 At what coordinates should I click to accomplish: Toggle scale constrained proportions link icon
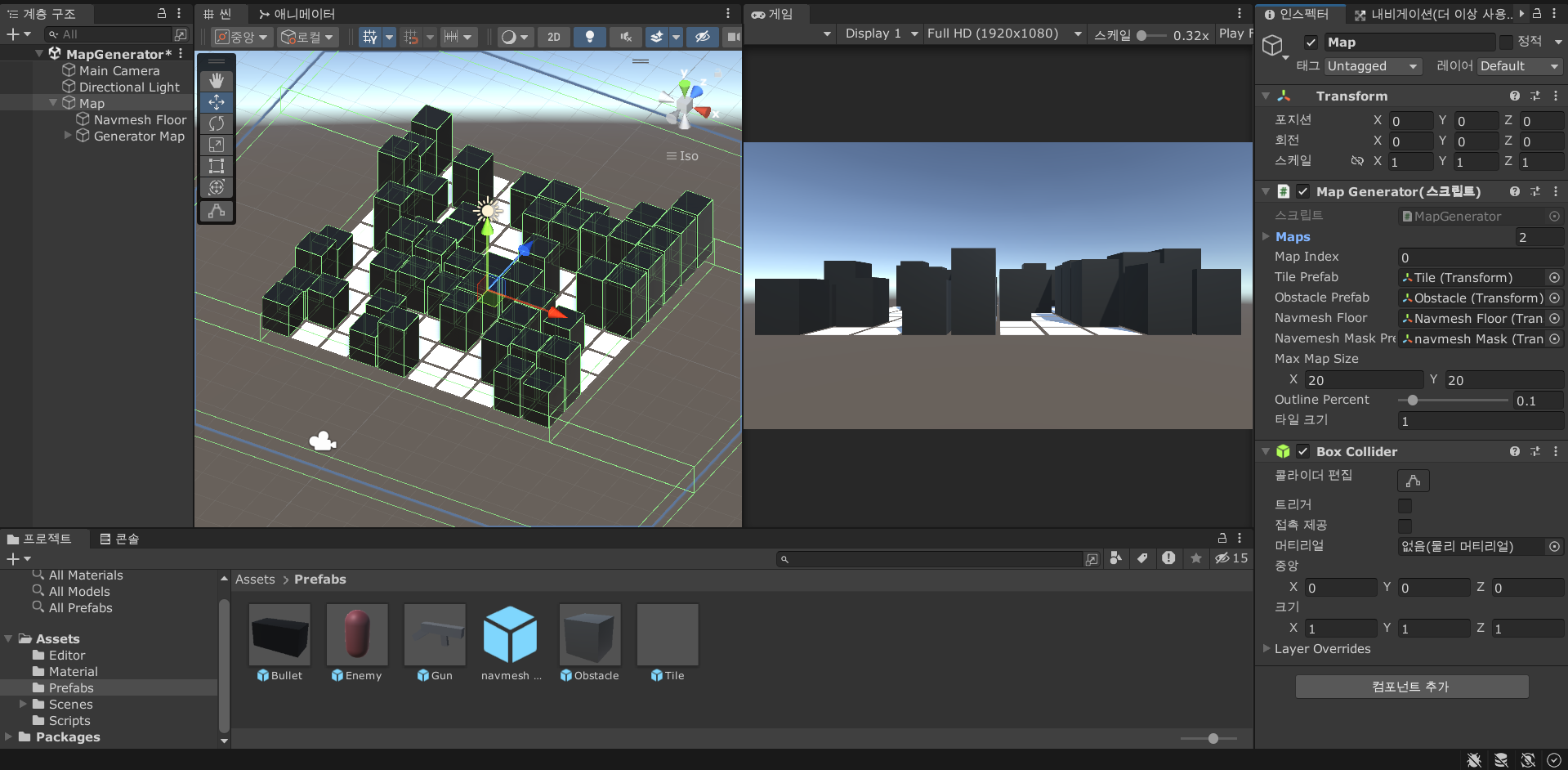coord(1357,161)
